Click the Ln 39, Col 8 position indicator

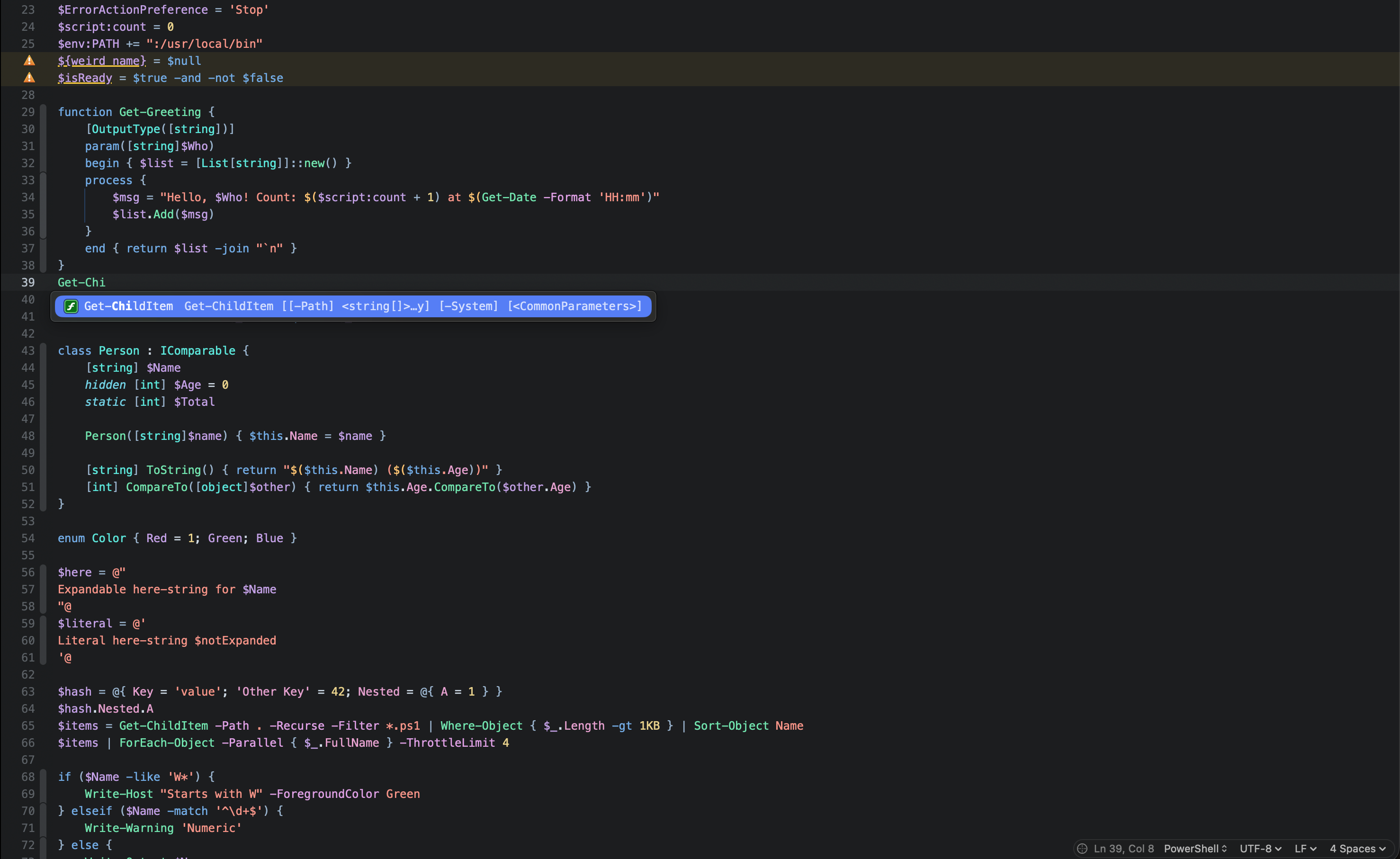pyautogui.click(x=1123, y=848)
